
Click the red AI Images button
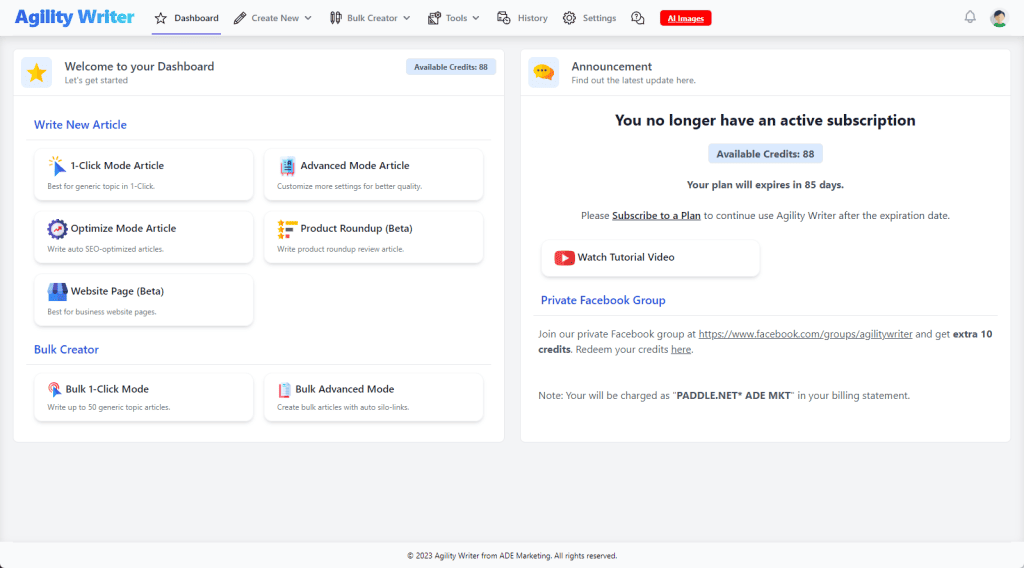tap(686, 18)
